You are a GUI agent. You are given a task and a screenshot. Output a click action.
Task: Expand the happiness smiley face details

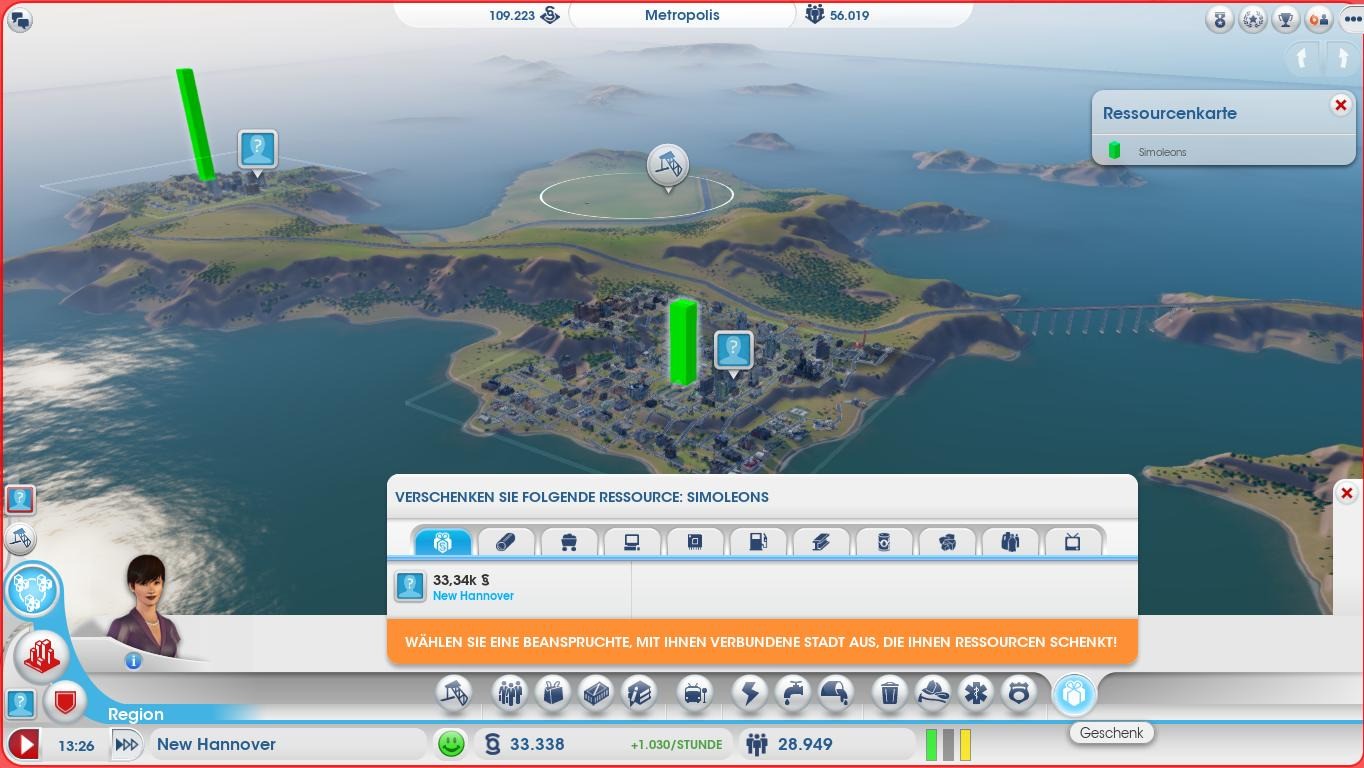point(451,744)
